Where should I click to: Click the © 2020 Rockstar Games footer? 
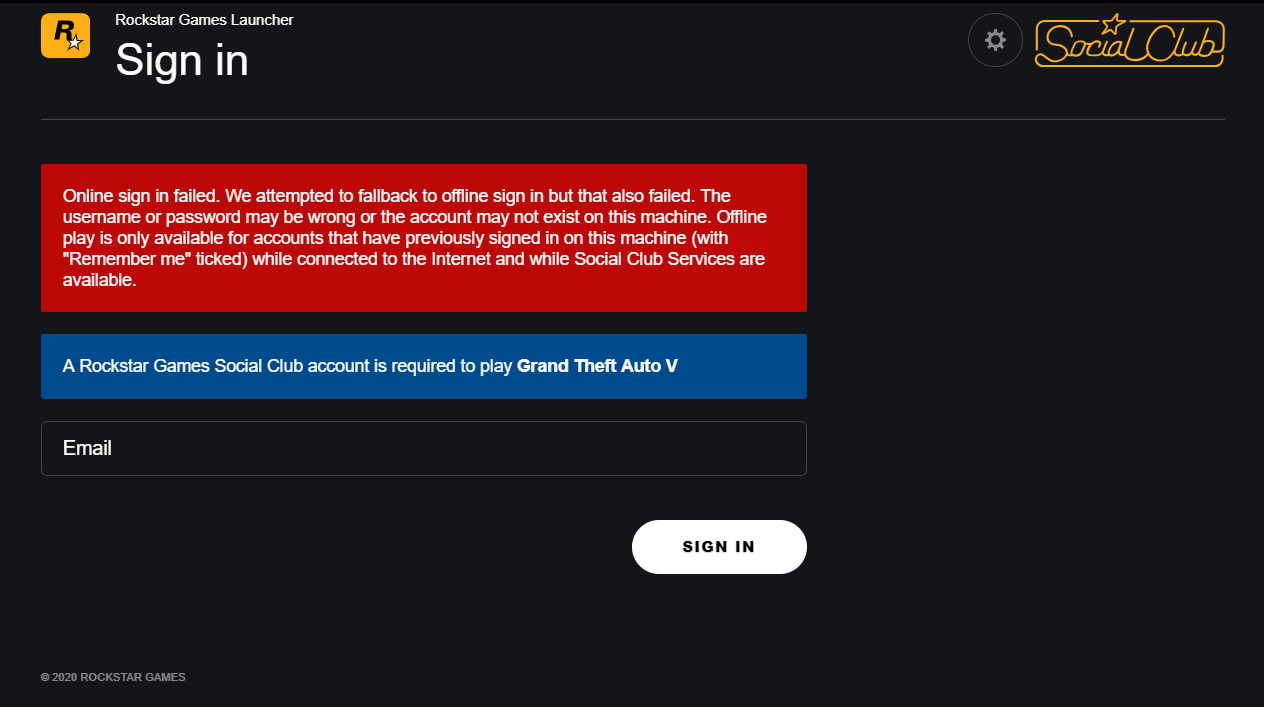113,677
